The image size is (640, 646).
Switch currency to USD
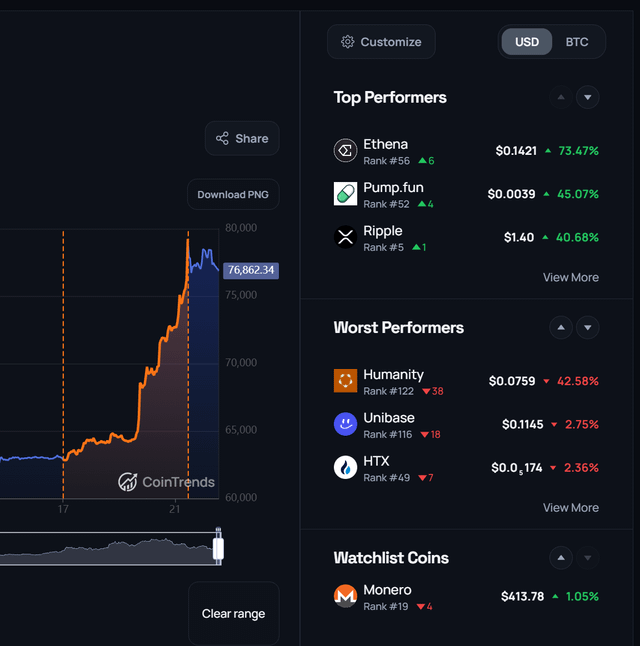pyautogui.click(x=527, y=42)
